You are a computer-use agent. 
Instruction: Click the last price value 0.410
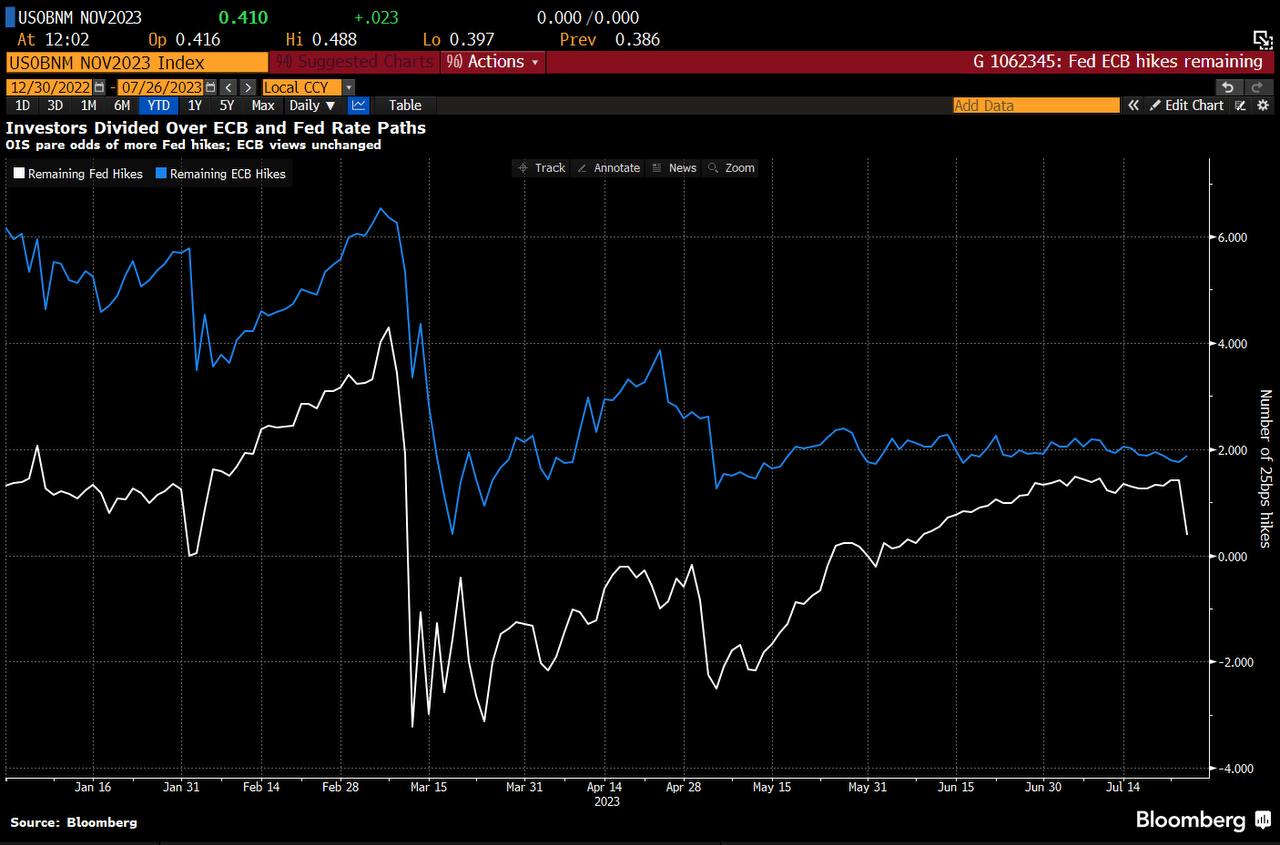click(241, 17)
